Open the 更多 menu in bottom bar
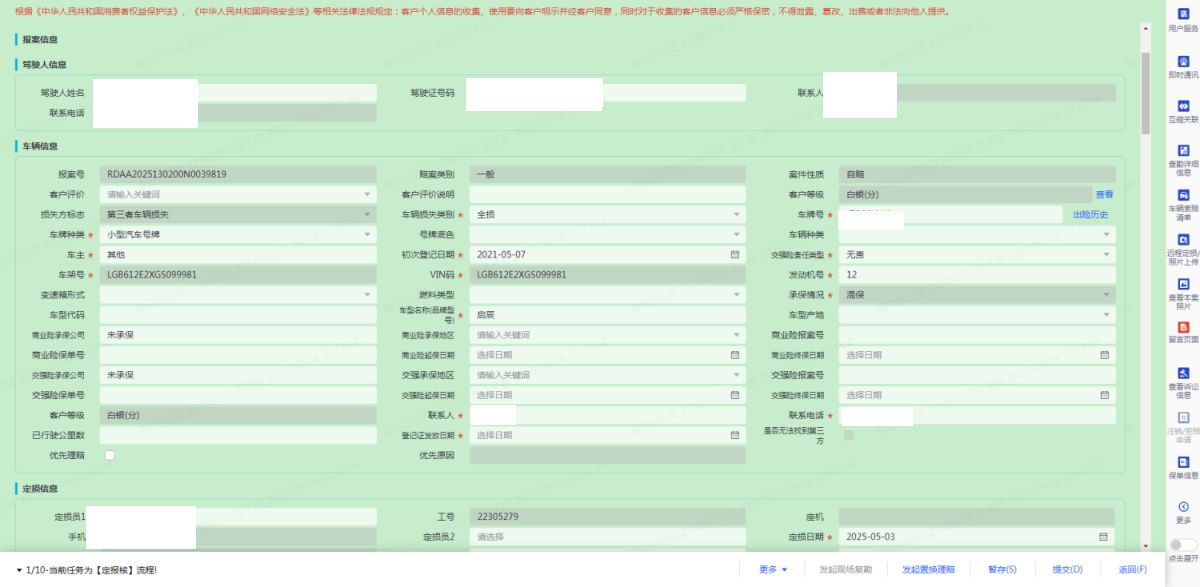 click(x=773, y=570)
